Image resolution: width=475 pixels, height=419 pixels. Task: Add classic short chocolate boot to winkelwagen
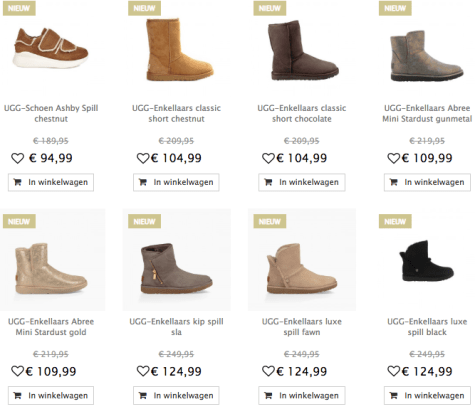point(302,182)
